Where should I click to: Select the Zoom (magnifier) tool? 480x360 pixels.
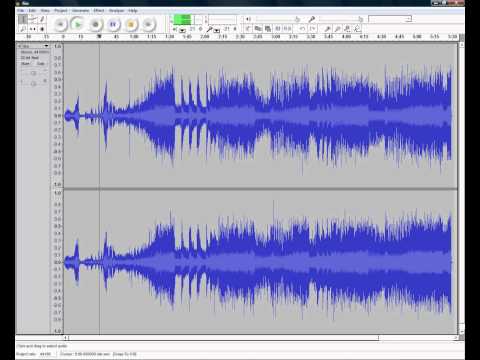click(23, 29)
